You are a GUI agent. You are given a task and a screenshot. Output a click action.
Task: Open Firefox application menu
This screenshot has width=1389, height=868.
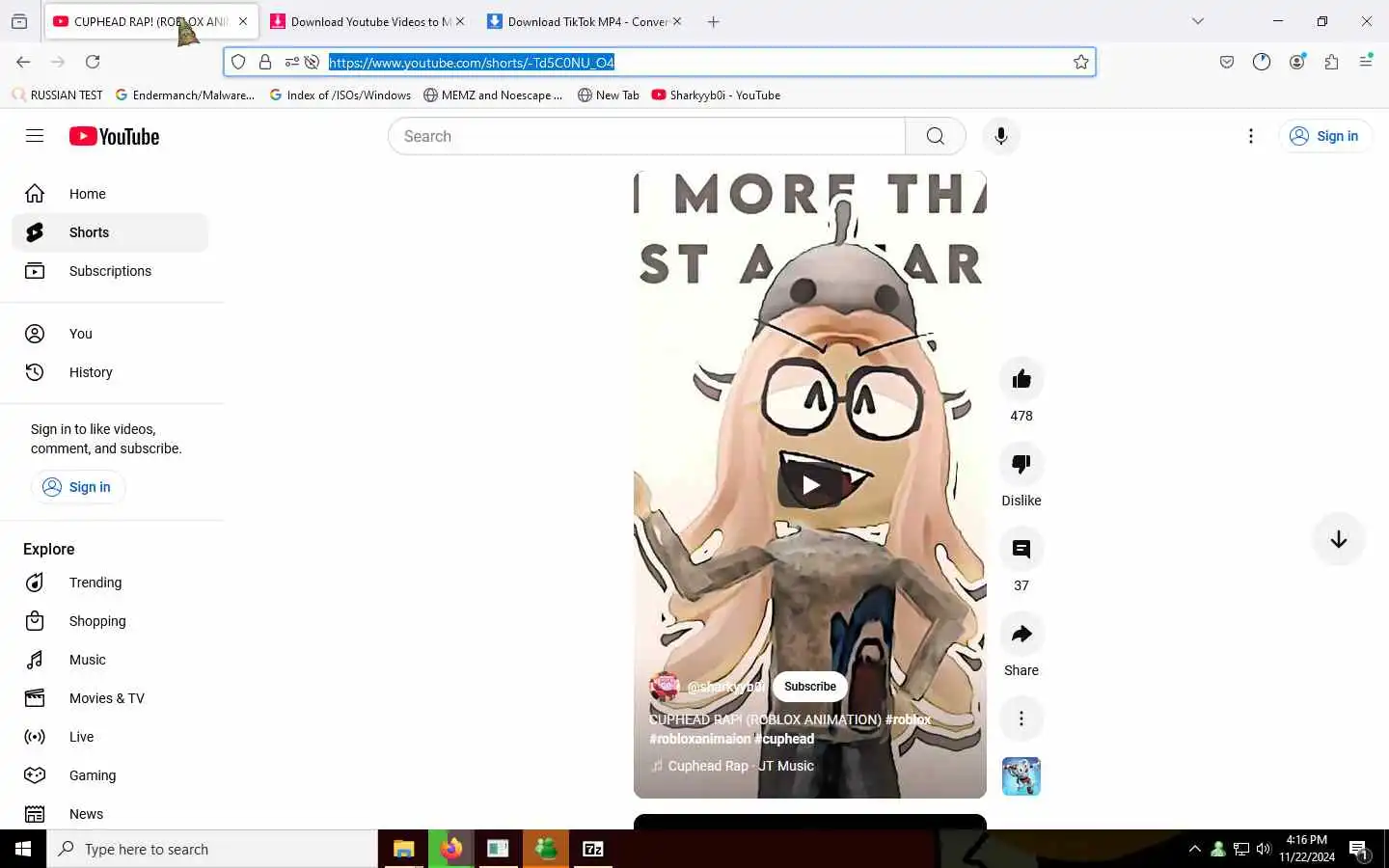point(1366,62)
